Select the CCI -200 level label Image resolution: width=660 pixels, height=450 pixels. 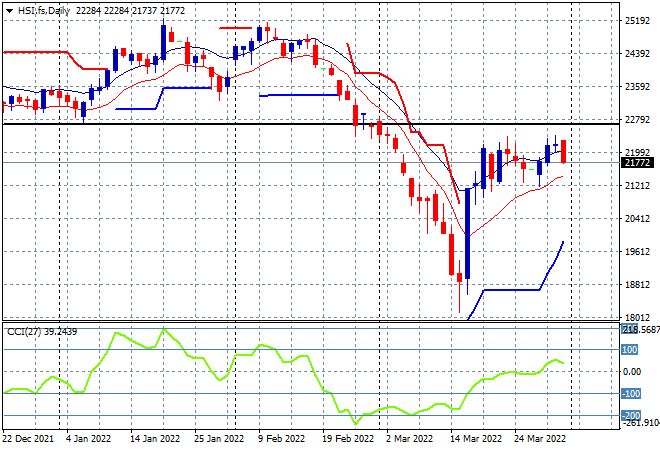631,415
